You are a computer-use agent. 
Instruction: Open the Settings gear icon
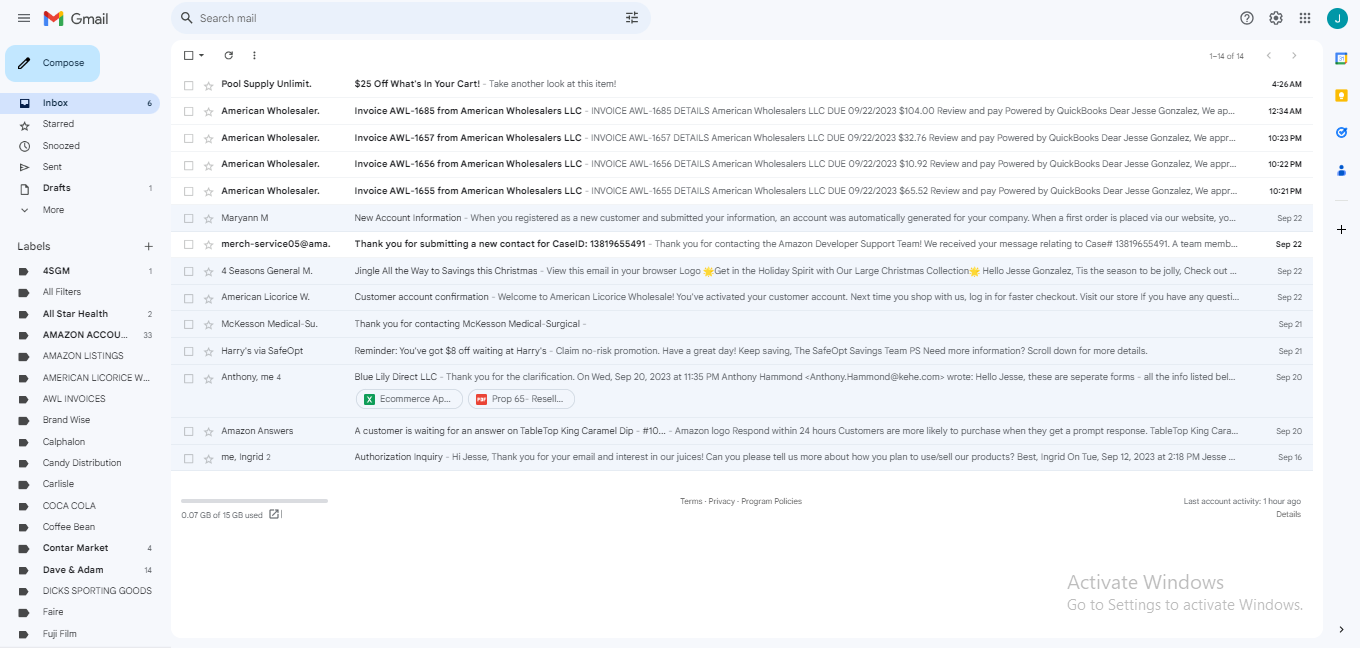tap(1276, 18)
